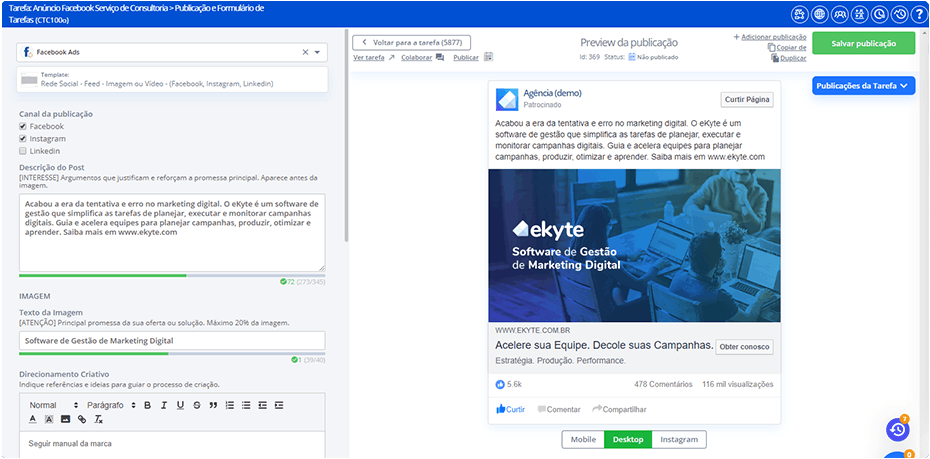Screen dimensions: 930x459
Task: Click Obter conosco button in ad preview
Action: point(744,347)
